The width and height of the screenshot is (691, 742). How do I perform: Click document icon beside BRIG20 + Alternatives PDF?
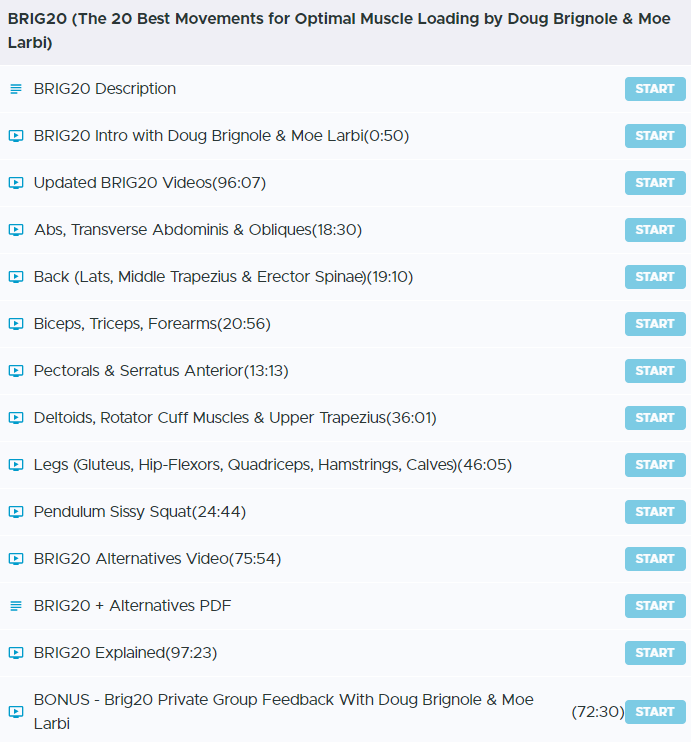tap(15, 606)
